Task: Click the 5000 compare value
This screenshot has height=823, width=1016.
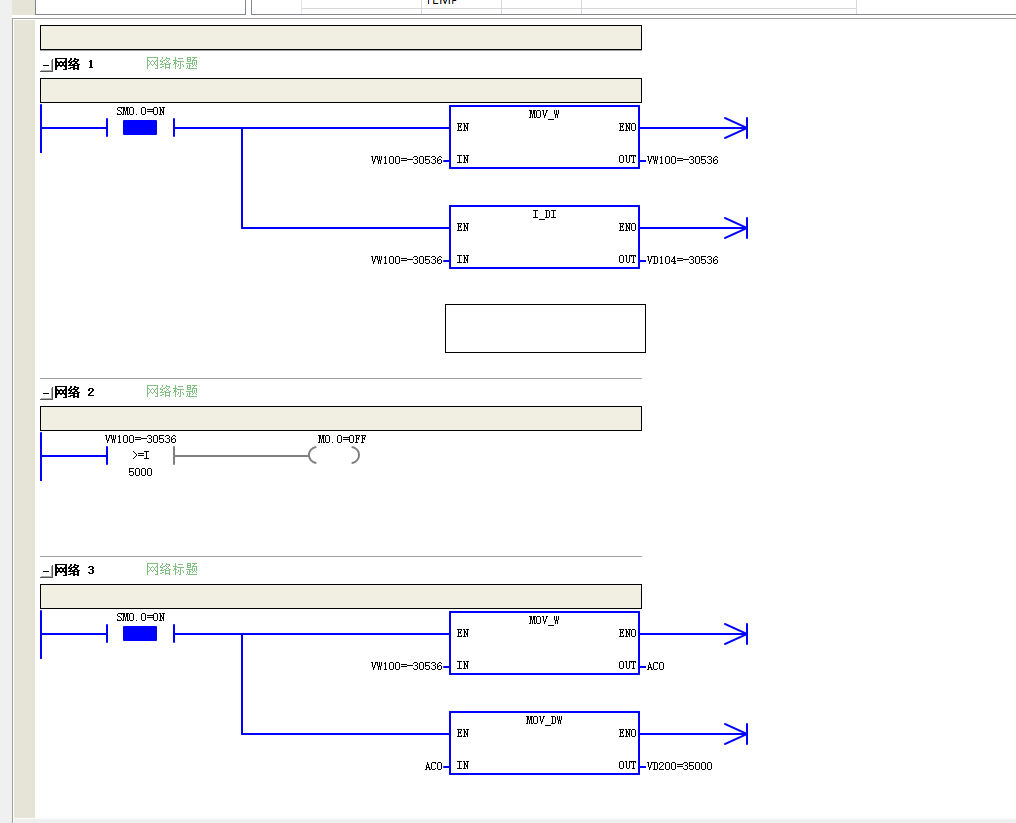Action: 140,472
